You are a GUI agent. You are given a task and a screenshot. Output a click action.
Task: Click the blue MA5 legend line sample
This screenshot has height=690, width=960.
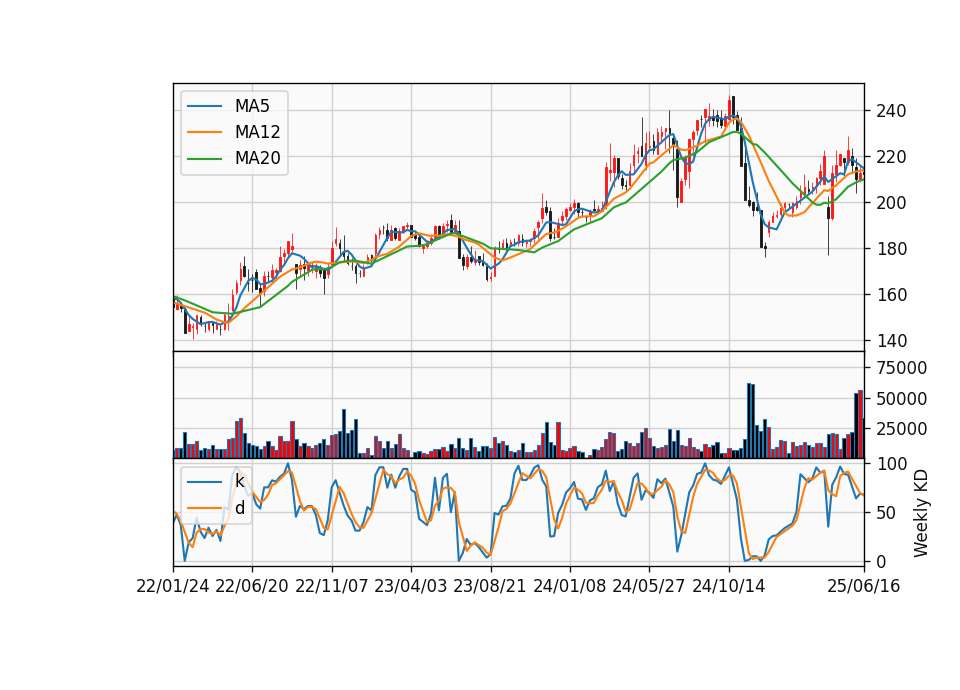click(204, 107)
